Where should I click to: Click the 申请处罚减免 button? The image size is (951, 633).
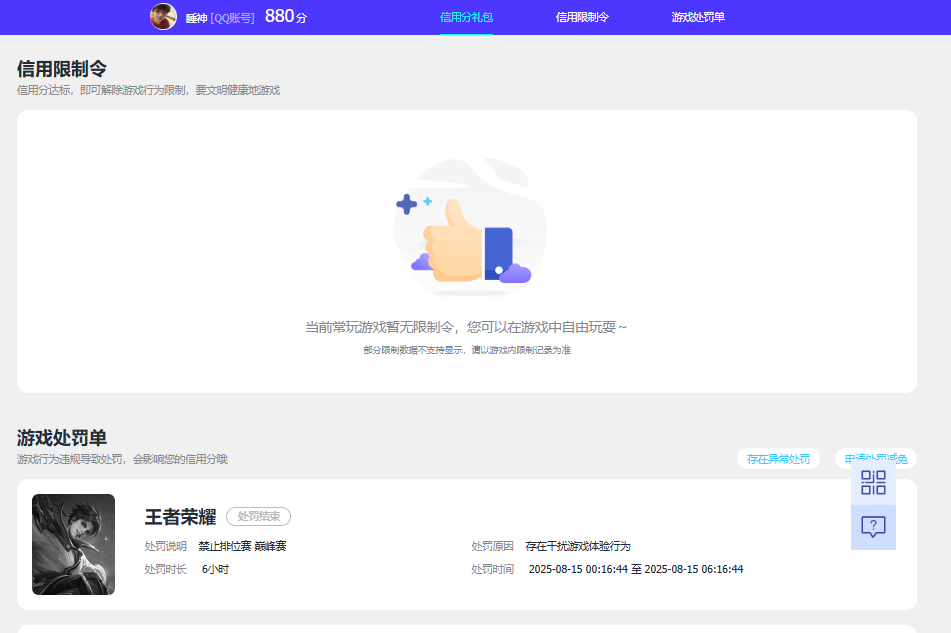[x=876, y=459]
